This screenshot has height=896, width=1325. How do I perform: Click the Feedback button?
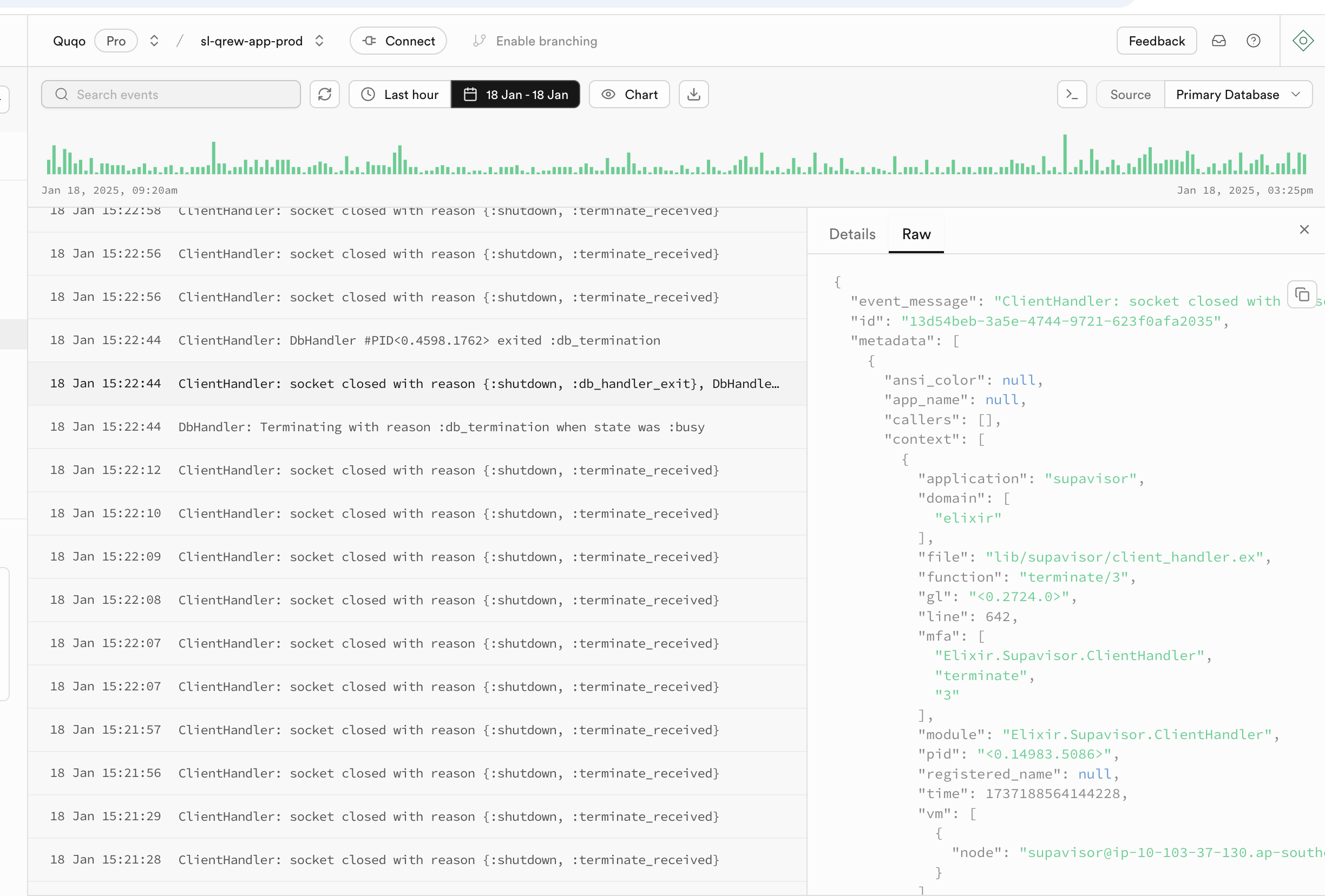[x=1156, y=41]
